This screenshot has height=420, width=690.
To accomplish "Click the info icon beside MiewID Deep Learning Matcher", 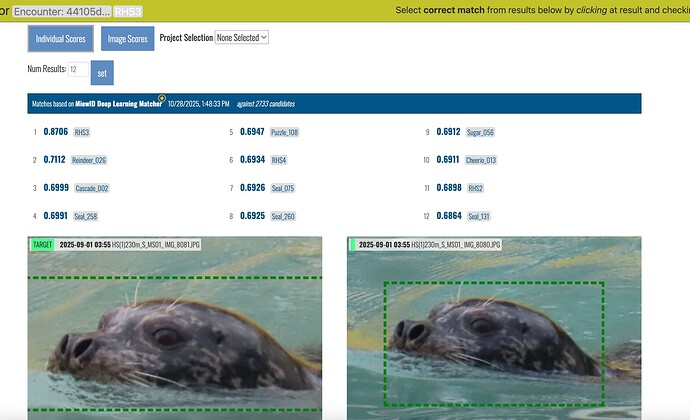I will (163, 98).
